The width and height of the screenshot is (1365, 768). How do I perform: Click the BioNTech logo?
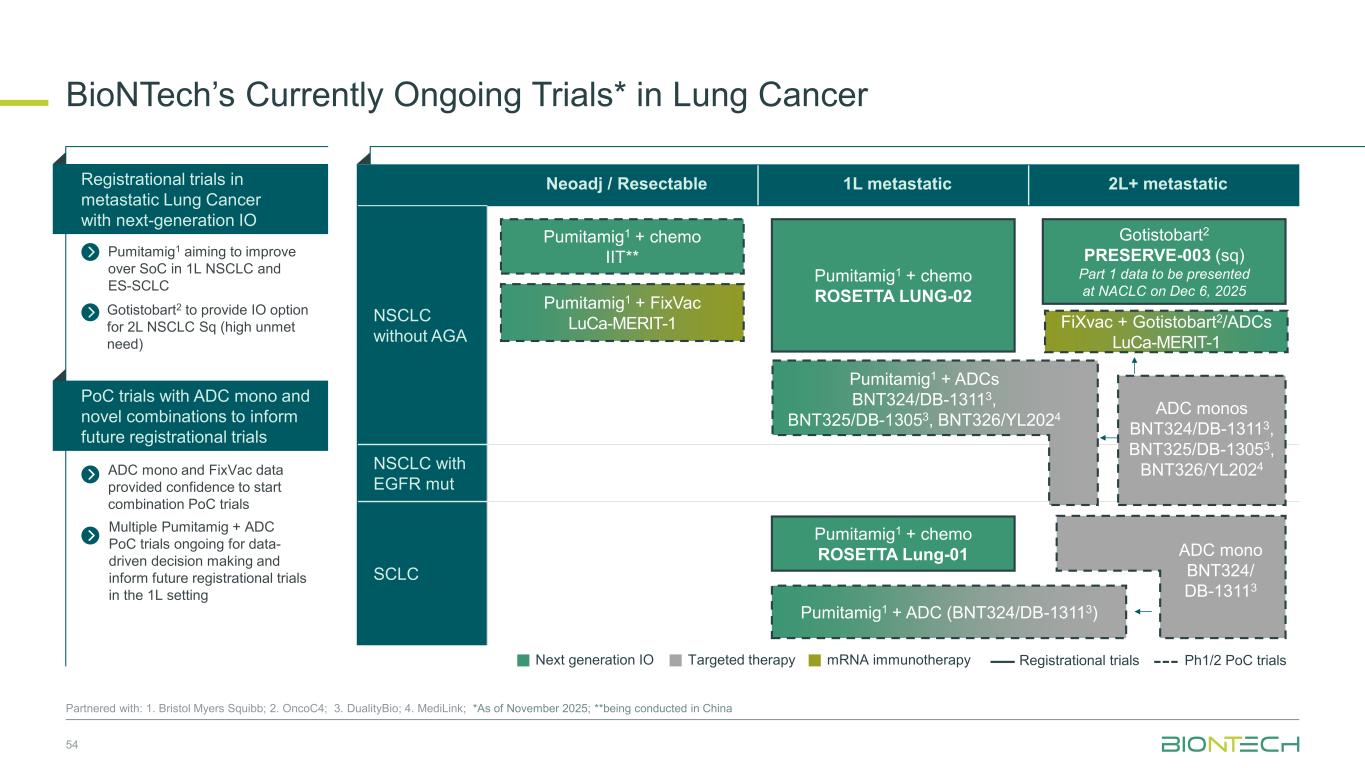[1230, 745]
